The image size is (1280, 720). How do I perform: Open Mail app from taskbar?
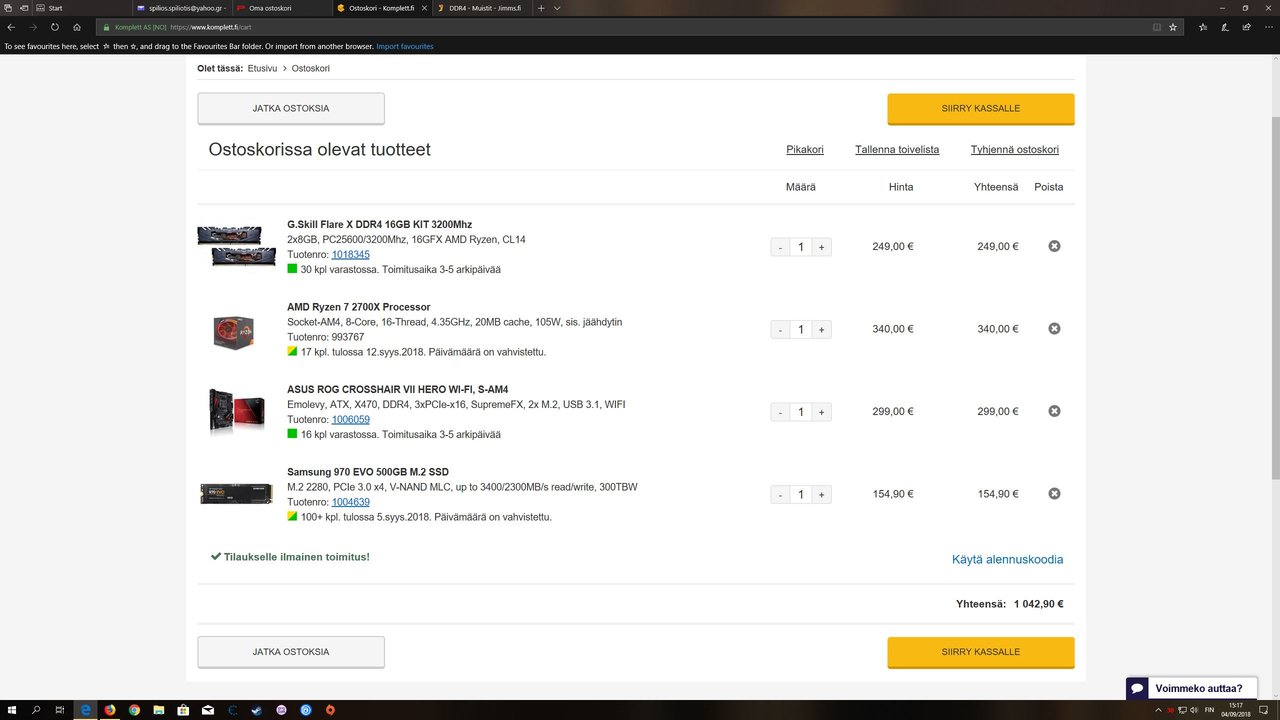208,710
